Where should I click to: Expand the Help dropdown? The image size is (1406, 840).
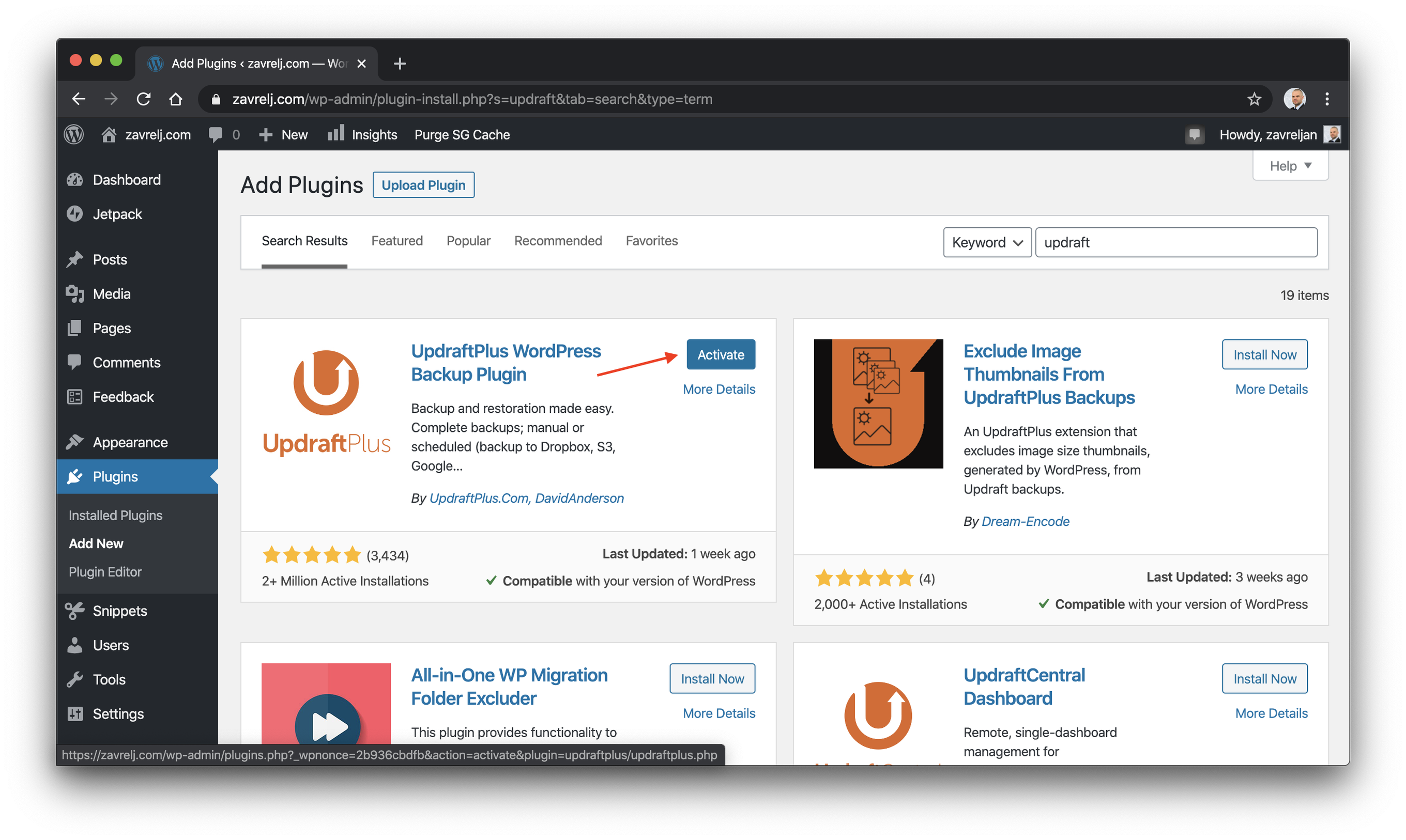click(1290, 166)
